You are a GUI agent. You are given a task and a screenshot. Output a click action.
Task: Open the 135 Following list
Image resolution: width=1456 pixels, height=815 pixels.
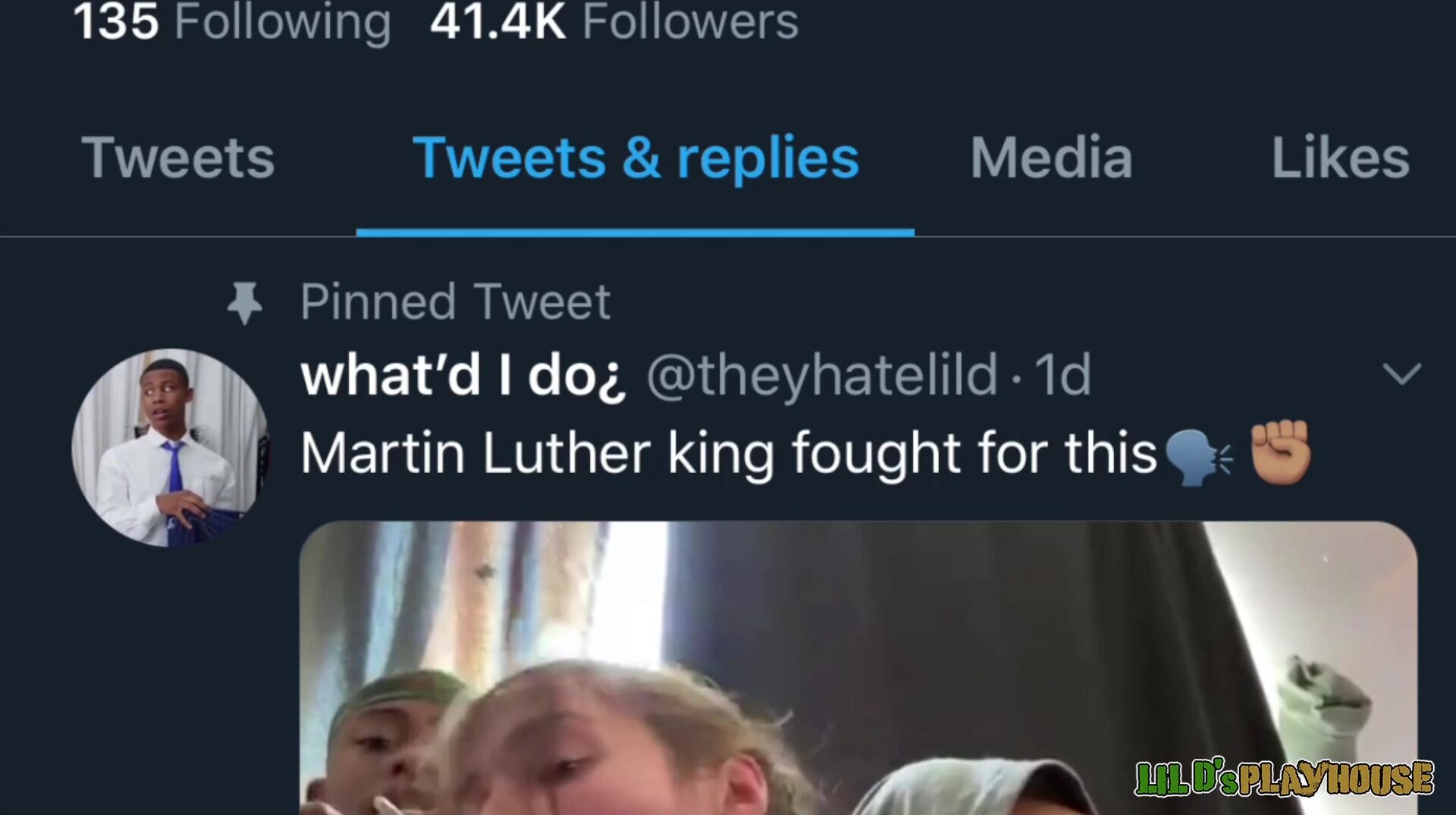point(231,21)
